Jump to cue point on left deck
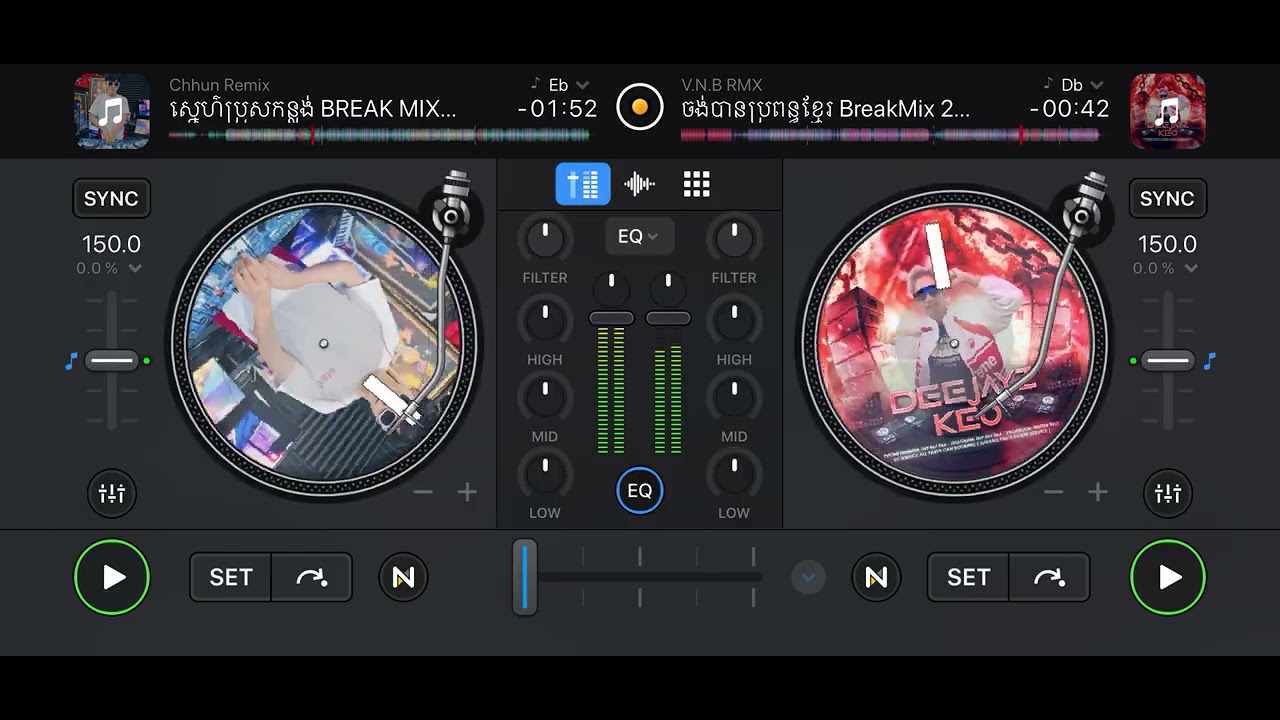This screenshot has width=1280, height=720. point(312,577)
